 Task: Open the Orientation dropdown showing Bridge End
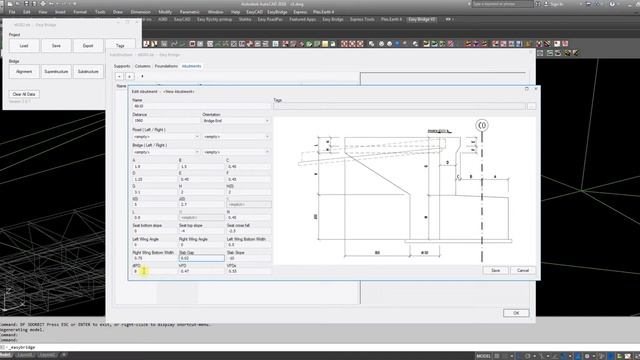236,121
